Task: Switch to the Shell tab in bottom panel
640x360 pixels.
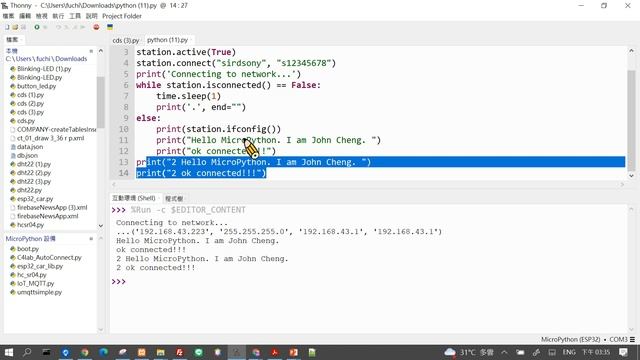Action: [x=134, y=198]
